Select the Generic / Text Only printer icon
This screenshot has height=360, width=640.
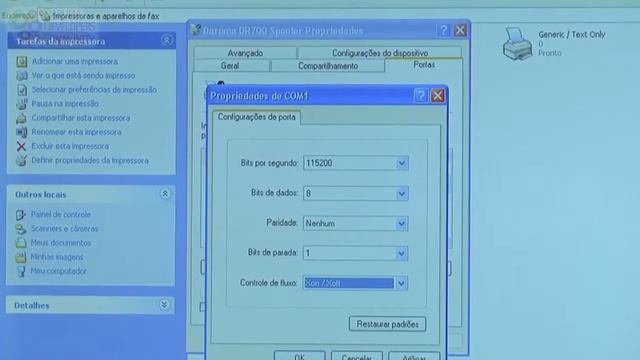click(518, 44)
